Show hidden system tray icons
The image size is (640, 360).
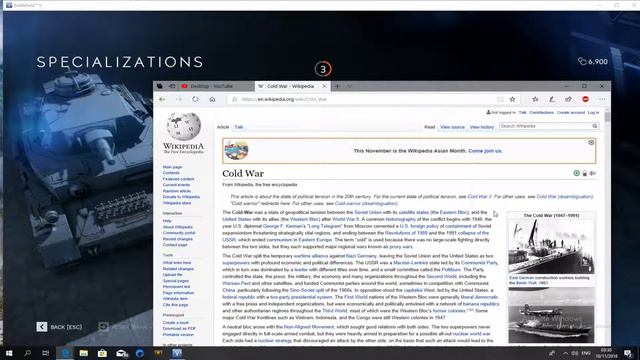(x=565, y=353)
